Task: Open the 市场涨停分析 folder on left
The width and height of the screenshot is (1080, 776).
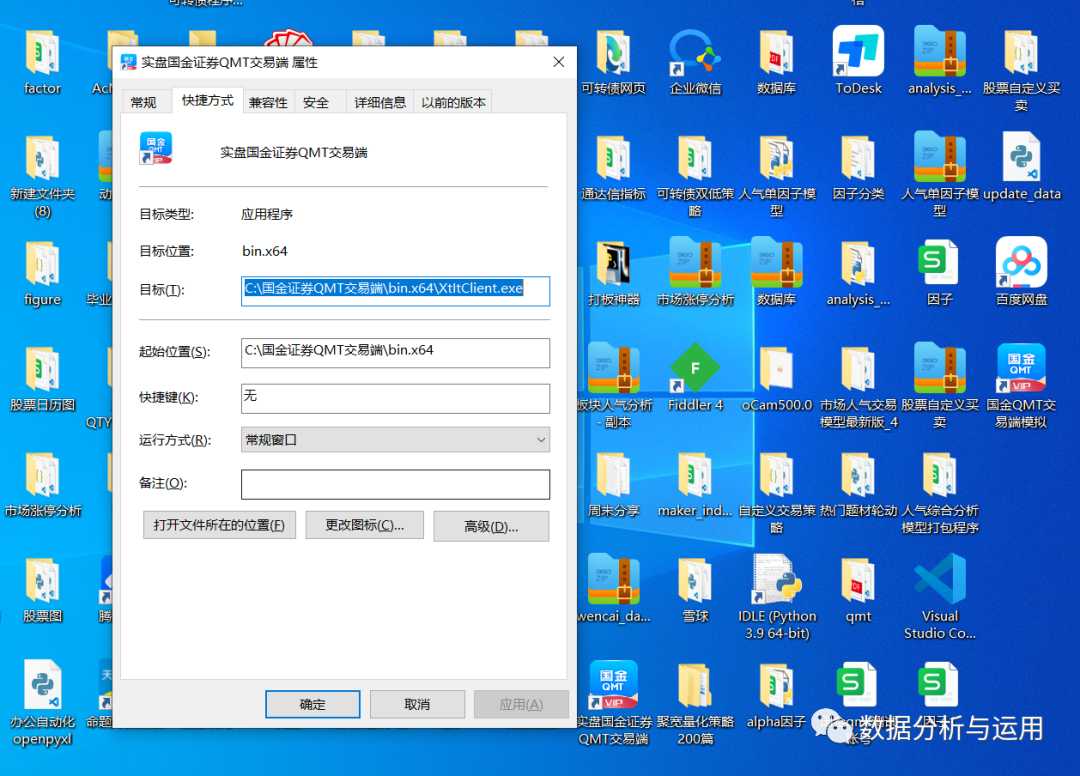Action: (x=42, y=485)
